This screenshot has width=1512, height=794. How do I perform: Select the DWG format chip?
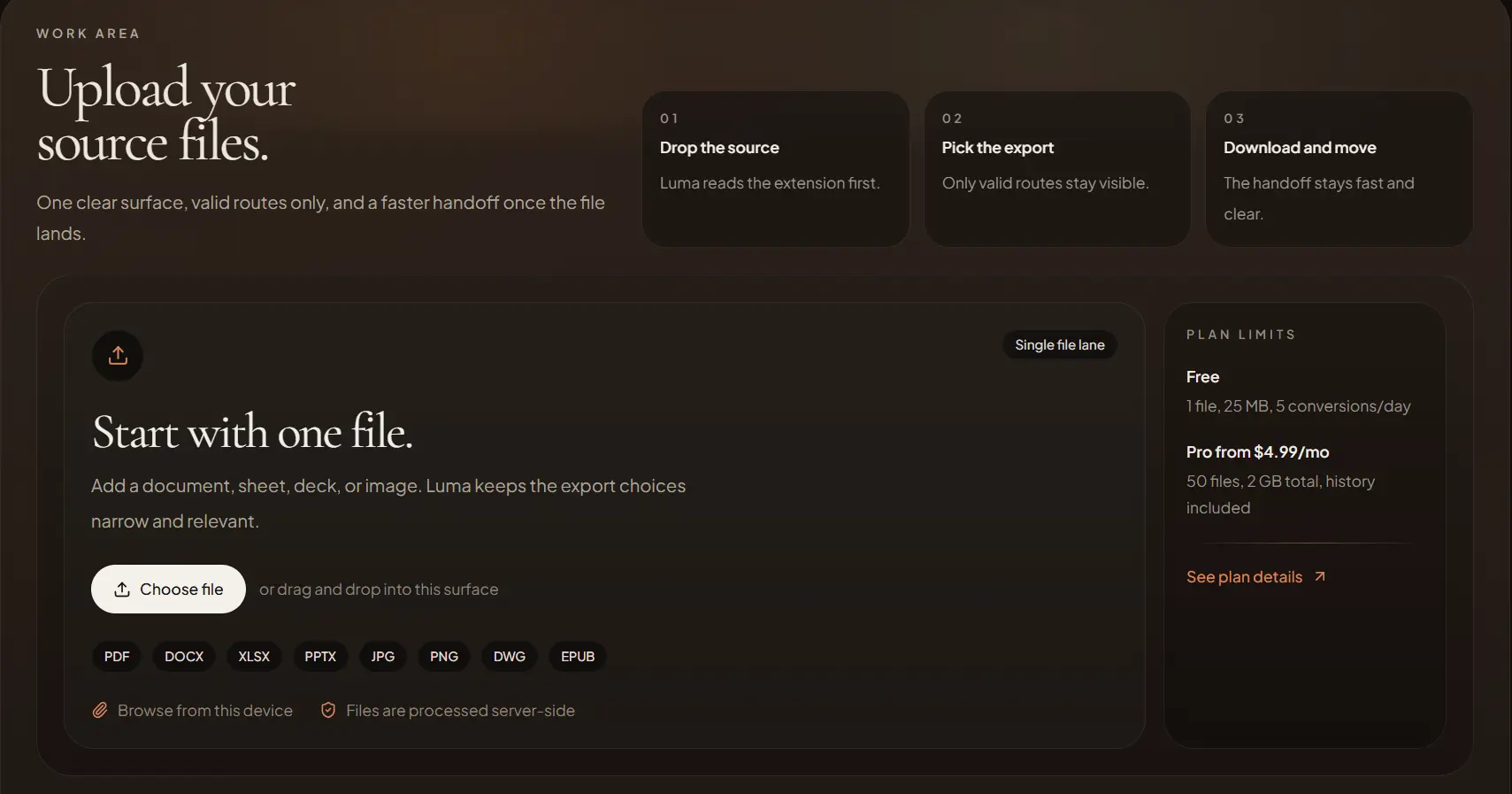pos(510,656)
